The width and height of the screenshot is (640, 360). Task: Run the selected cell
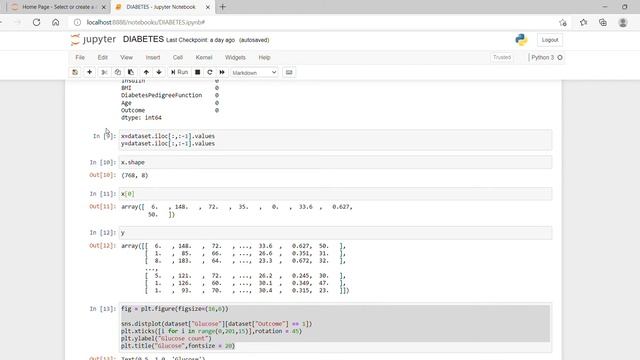coord(179,72)
